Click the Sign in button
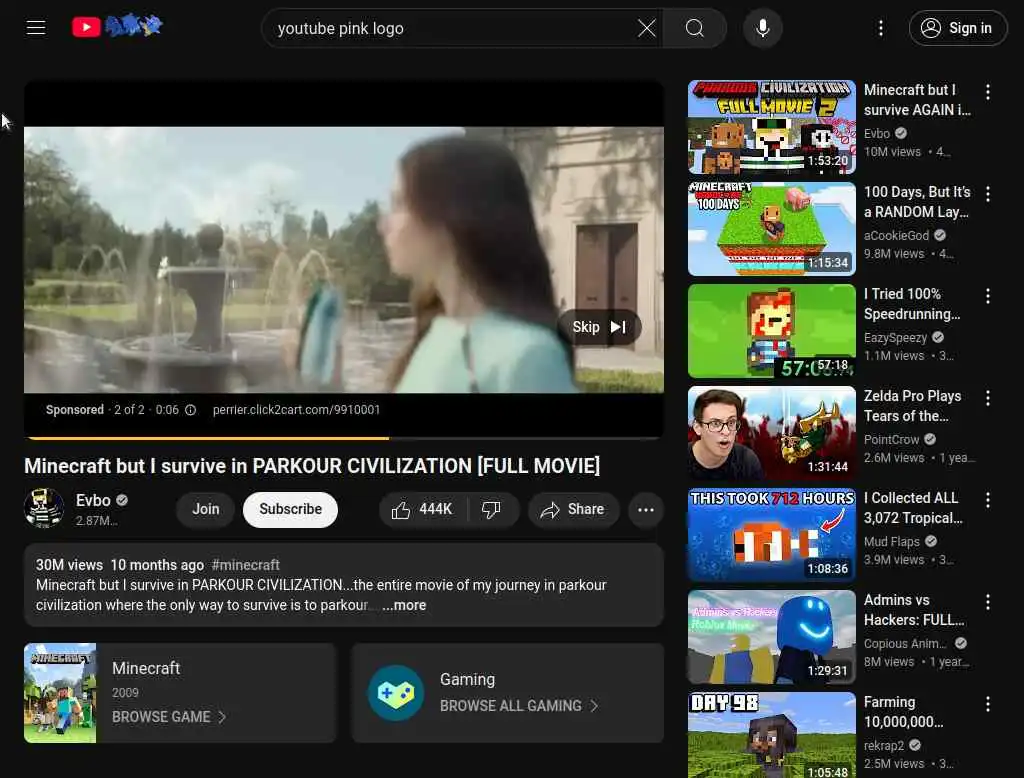The height and width of the screenshot is (778, 1024). pyautogui.click(x=957, y=28)
